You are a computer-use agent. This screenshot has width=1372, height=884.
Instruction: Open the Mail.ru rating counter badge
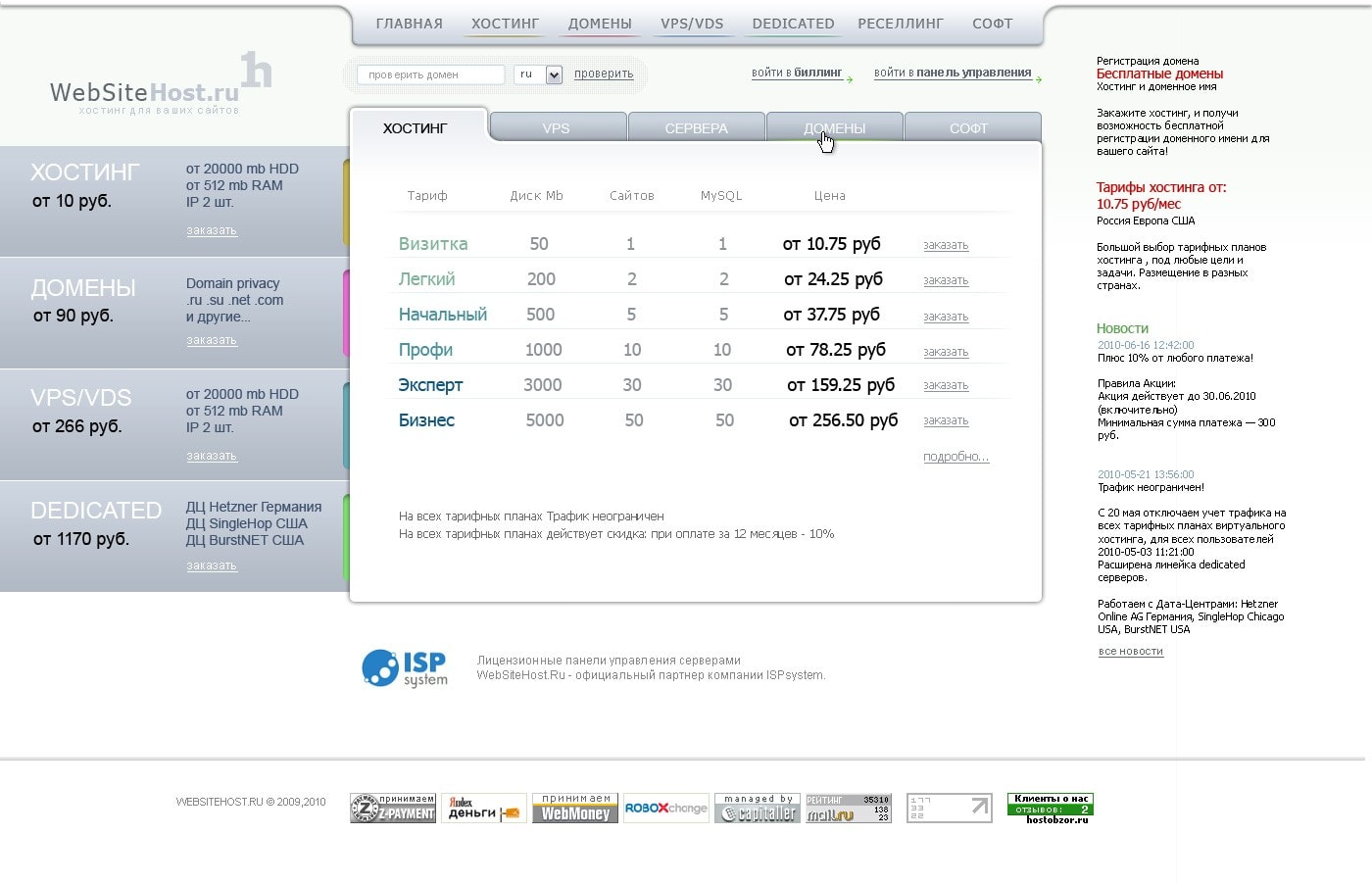coord(848,809)
